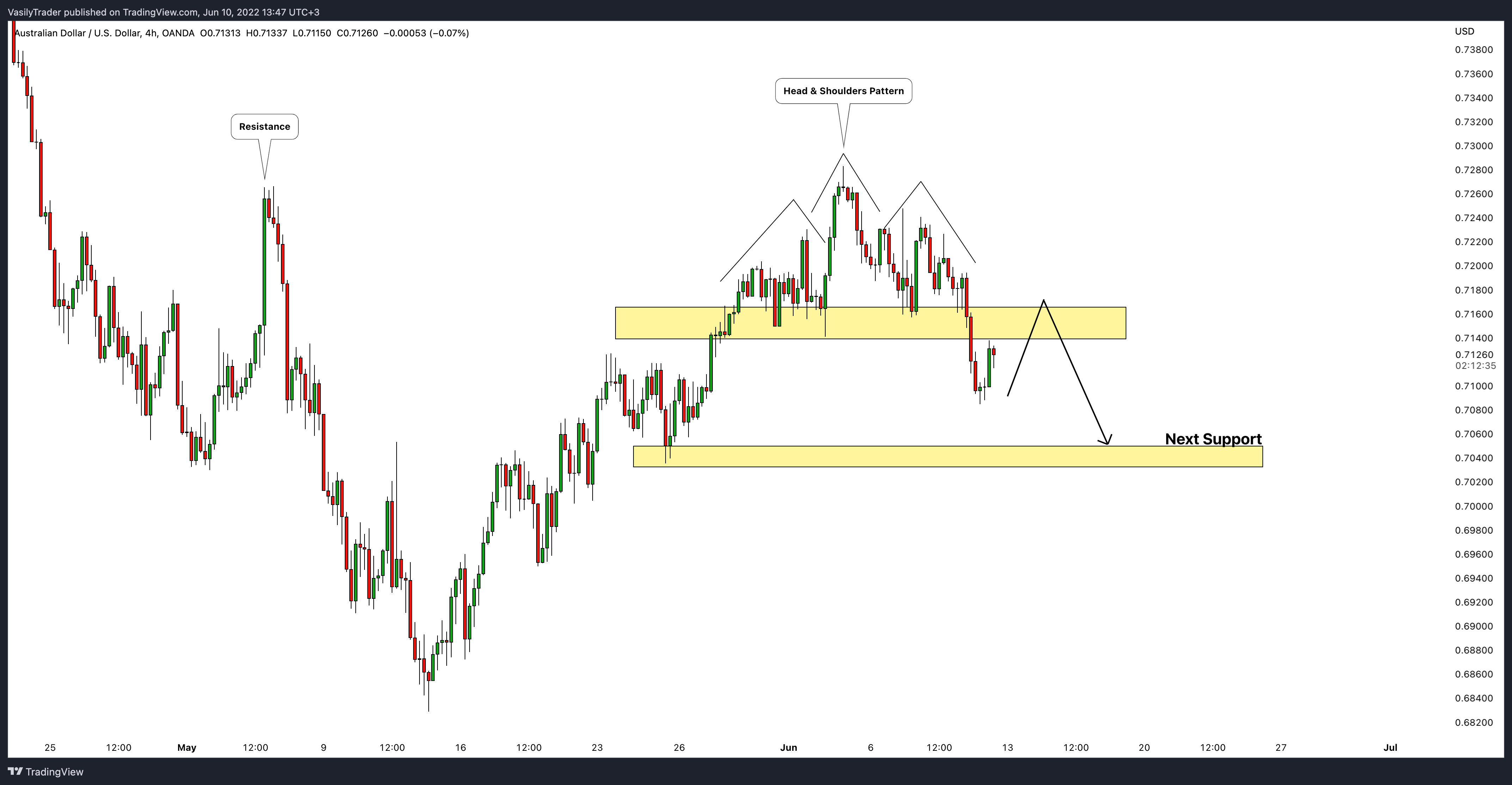Click the 0.68400 price axis label
The width and height of the screenshot is (1512, 785).
click(1474, 699)
